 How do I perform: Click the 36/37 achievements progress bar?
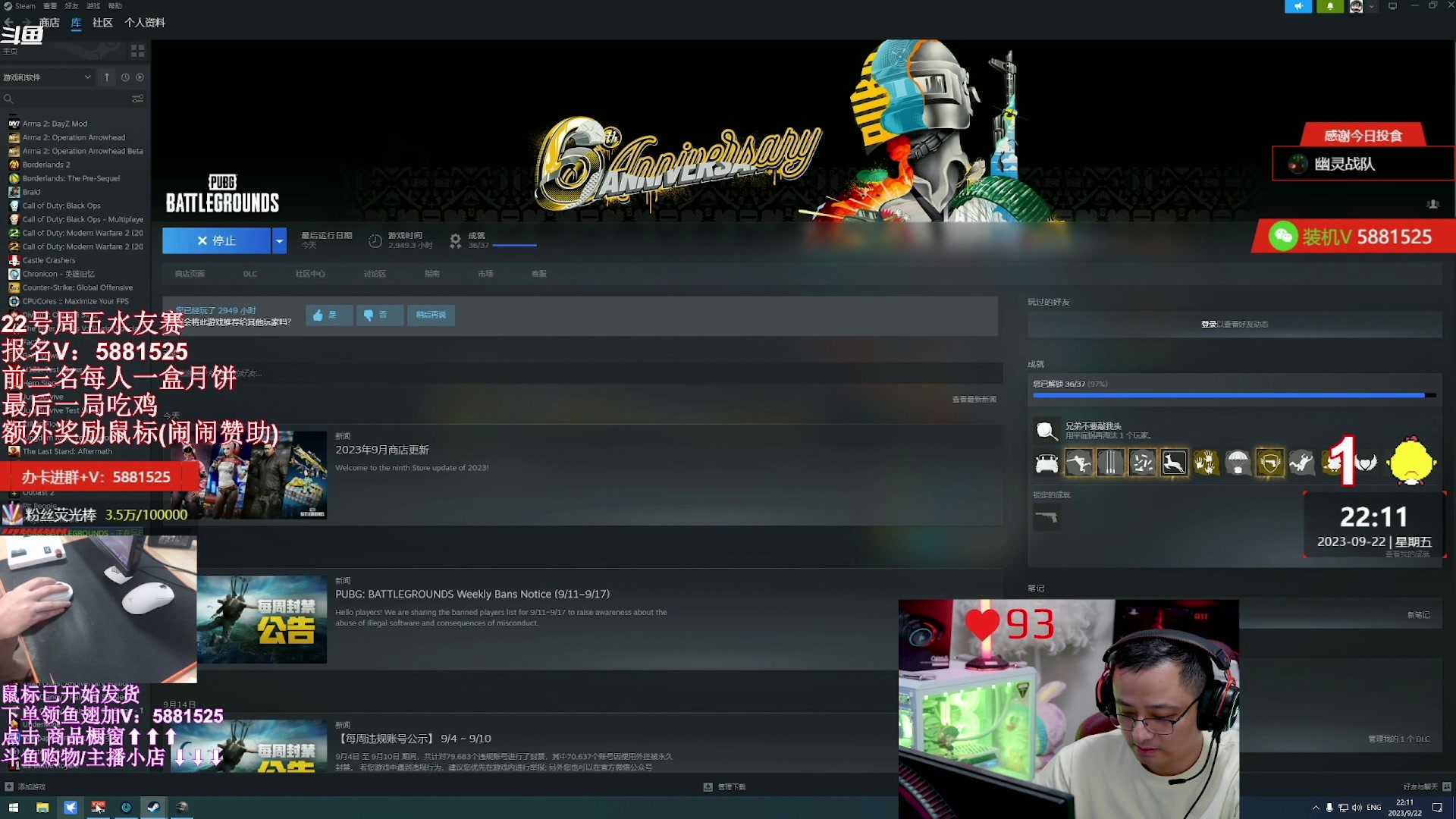pos(514,246)
